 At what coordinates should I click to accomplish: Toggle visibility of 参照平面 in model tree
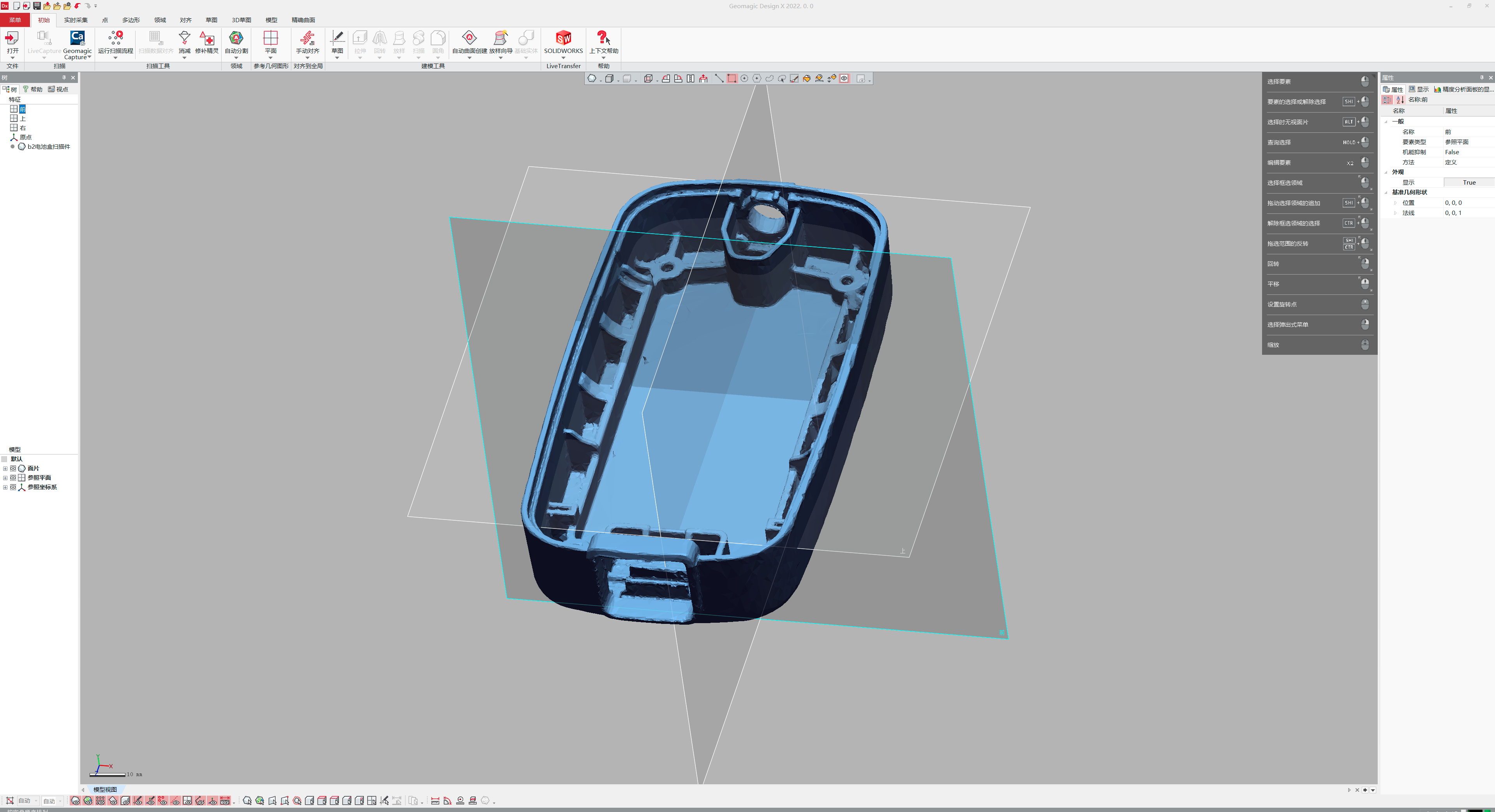[13, 478]
